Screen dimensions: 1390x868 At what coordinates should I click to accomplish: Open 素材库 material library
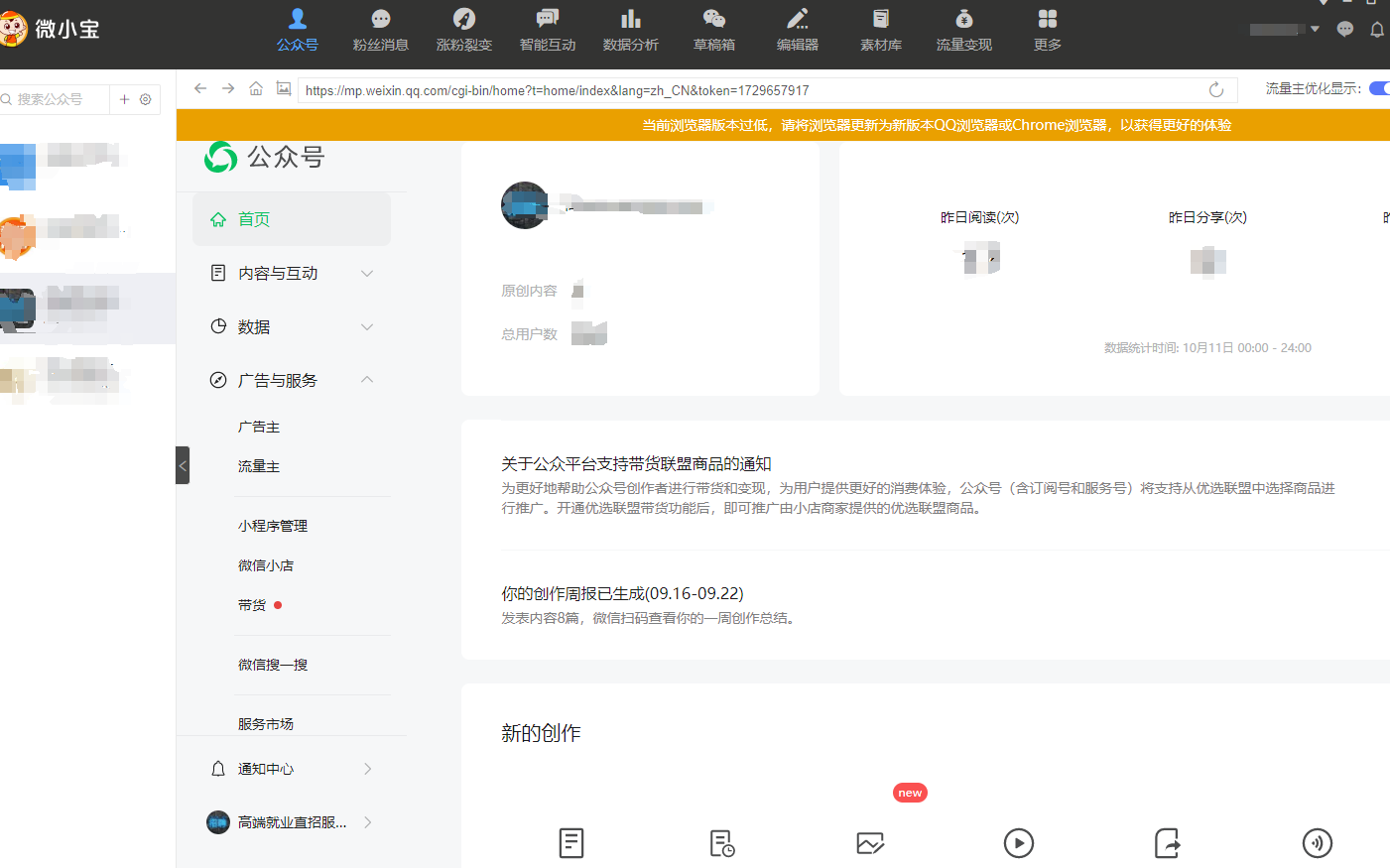point(880,30)
